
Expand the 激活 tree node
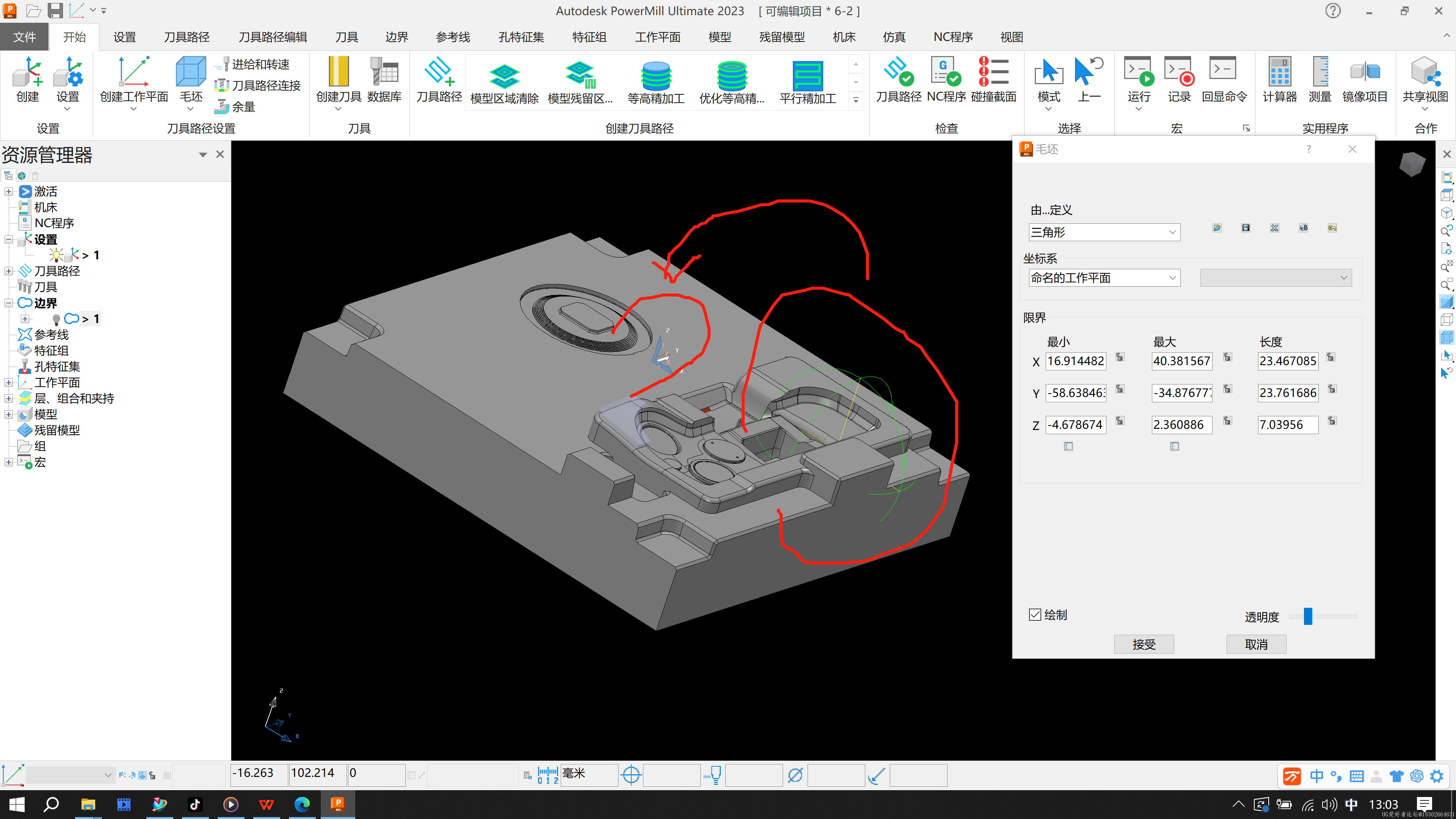pyautogui.click(x=8, y=191)
